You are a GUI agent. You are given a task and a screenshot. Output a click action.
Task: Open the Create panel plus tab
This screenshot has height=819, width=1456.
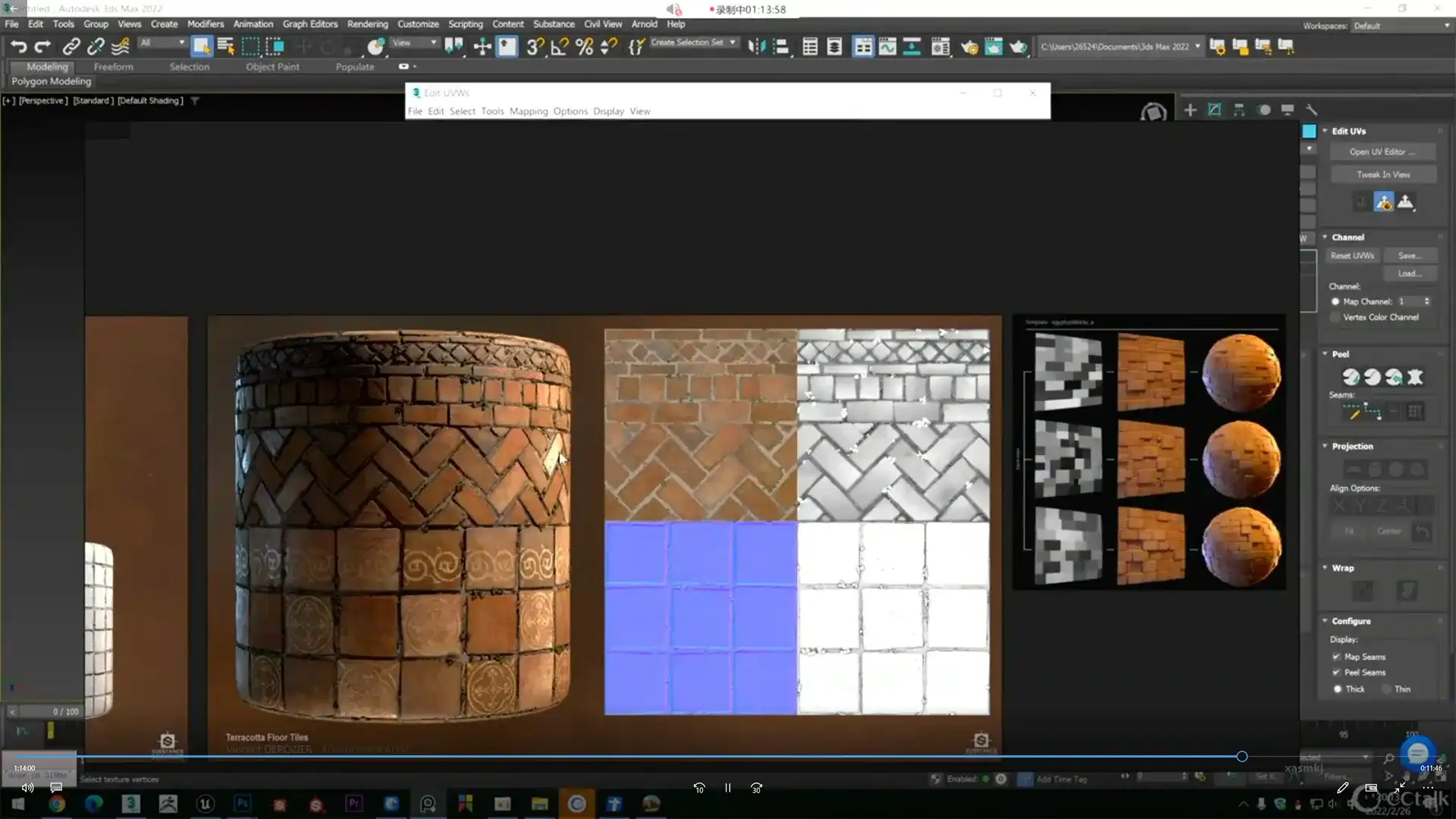tap(1190, 110)
